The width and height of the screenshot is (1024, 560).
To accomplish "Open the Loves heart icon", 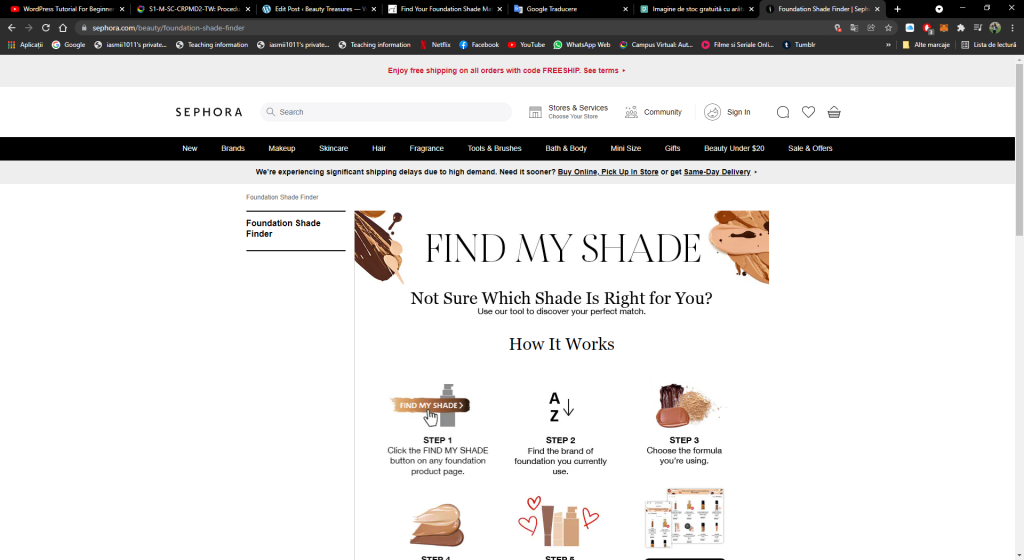I will pyautogui.click(x=808, y=112).
